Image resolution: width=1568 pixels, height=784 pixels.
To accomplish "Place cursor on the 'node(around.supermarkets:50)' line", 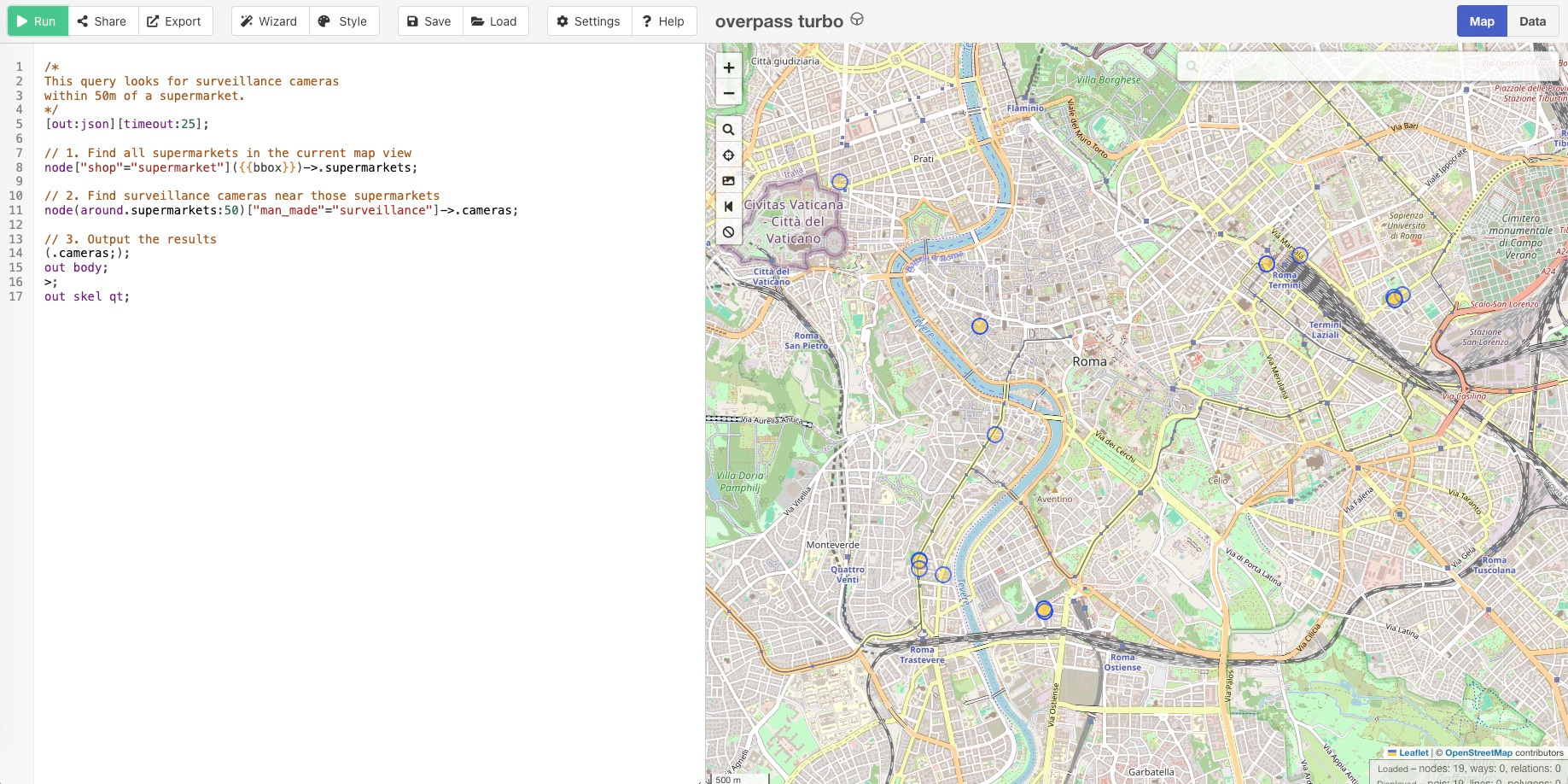I will 282,210.
